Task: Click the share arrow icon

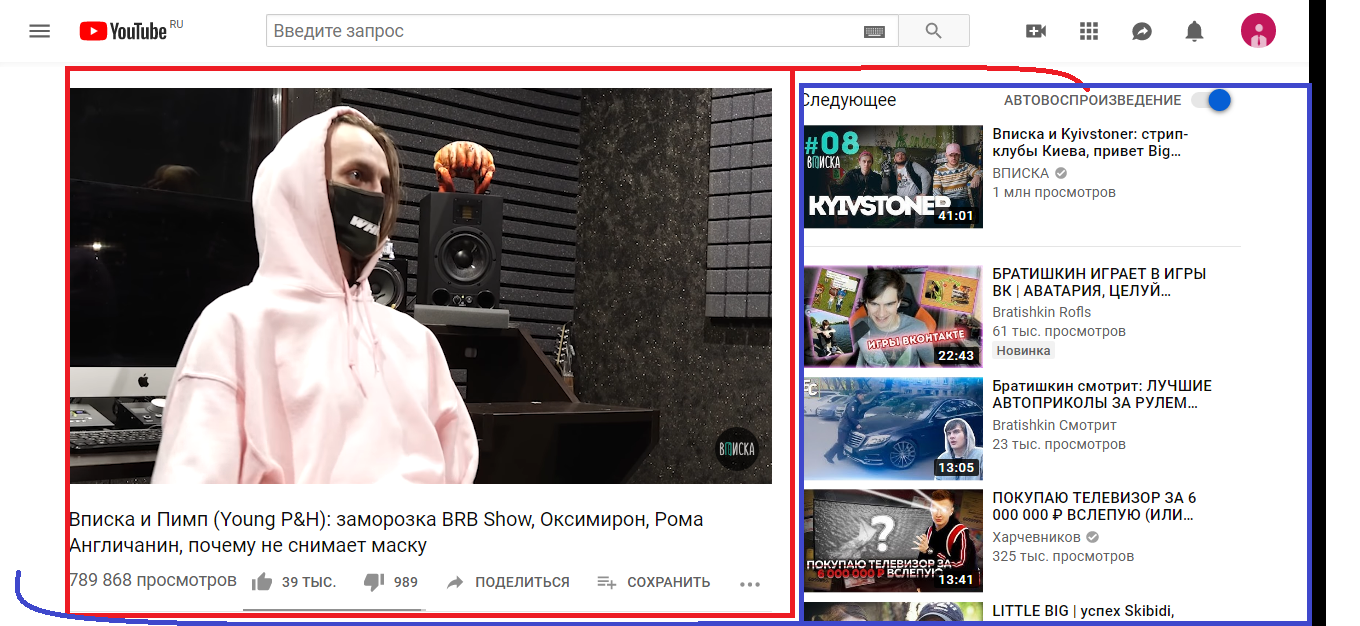Action: [x=455, y=582]
